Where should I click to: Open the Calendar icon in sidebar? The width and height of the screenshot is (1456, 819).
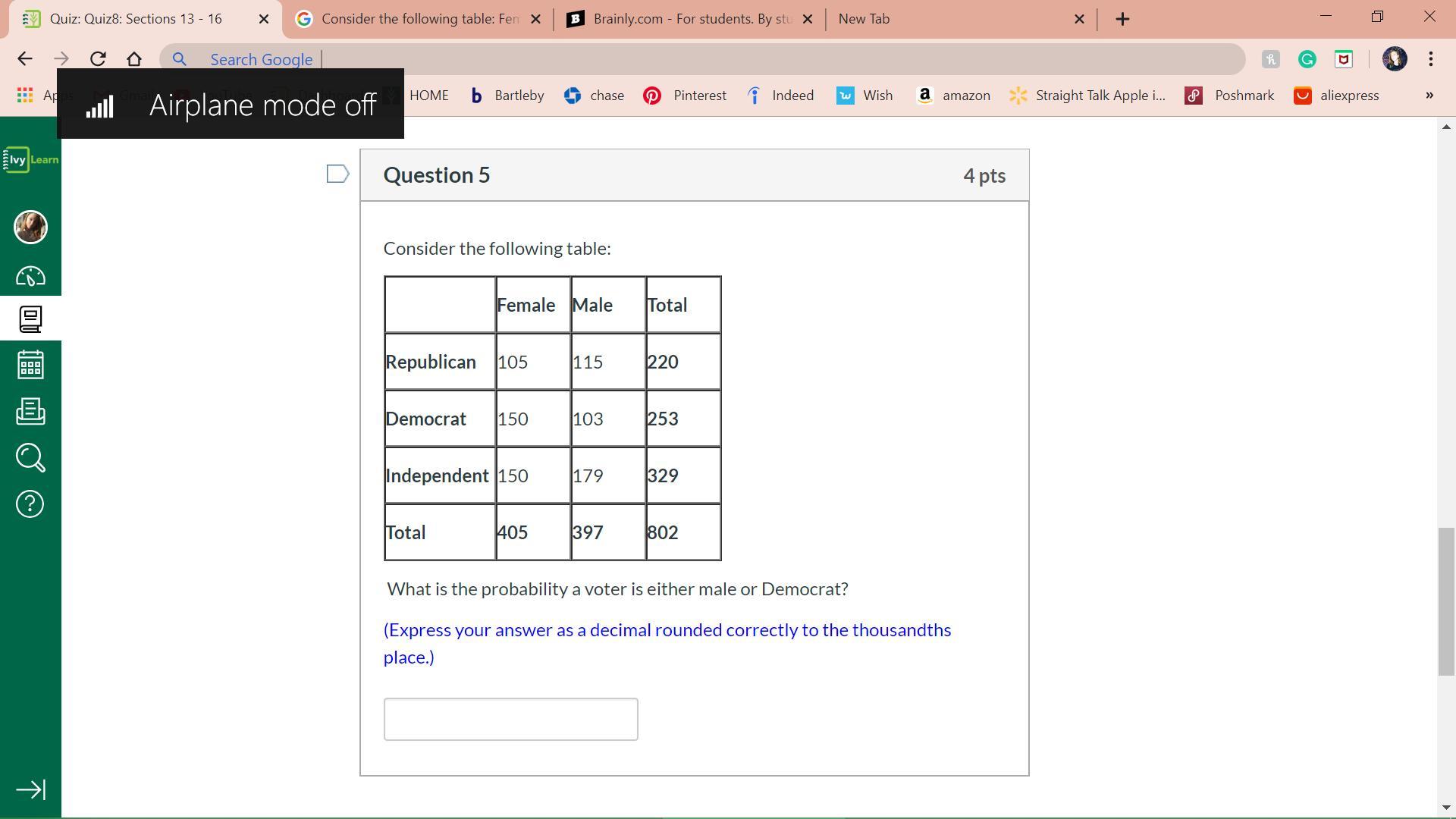tap(30, 365)
